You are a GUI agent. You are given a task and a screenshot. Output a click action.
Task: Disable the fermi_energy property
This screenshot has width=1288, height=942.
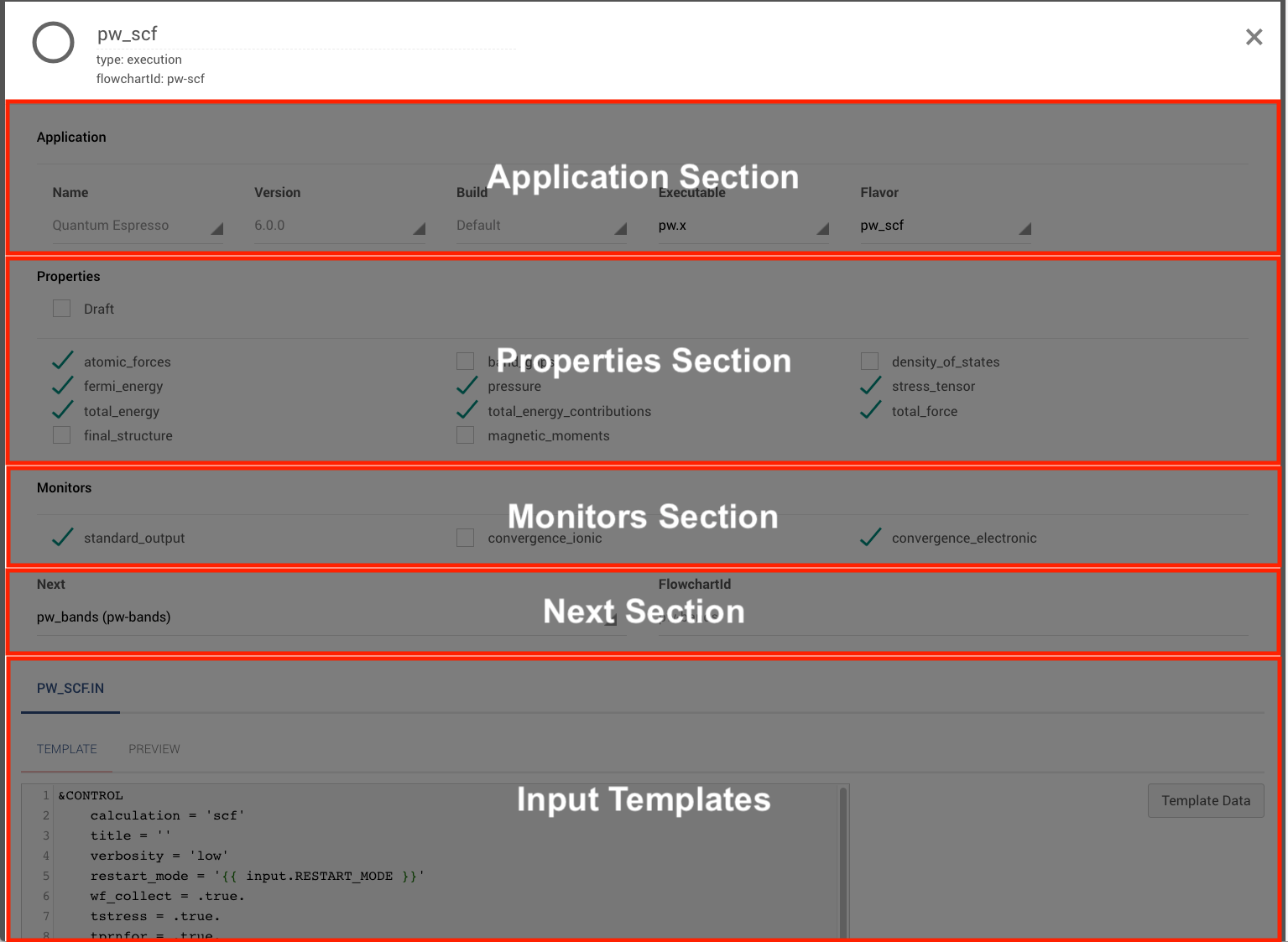62,385
